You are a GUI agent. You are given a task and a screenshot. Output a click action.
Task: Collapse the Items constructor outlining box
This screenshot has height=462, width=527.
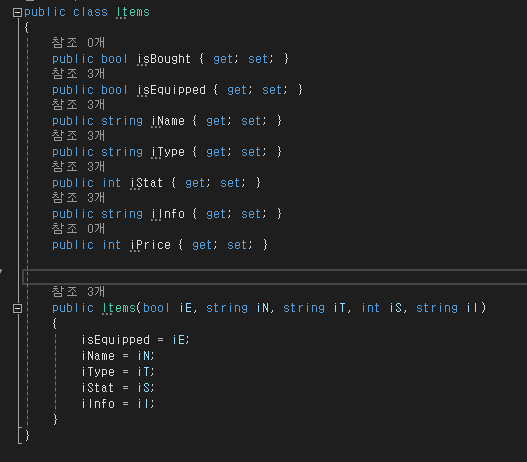[x=17, y=308]
